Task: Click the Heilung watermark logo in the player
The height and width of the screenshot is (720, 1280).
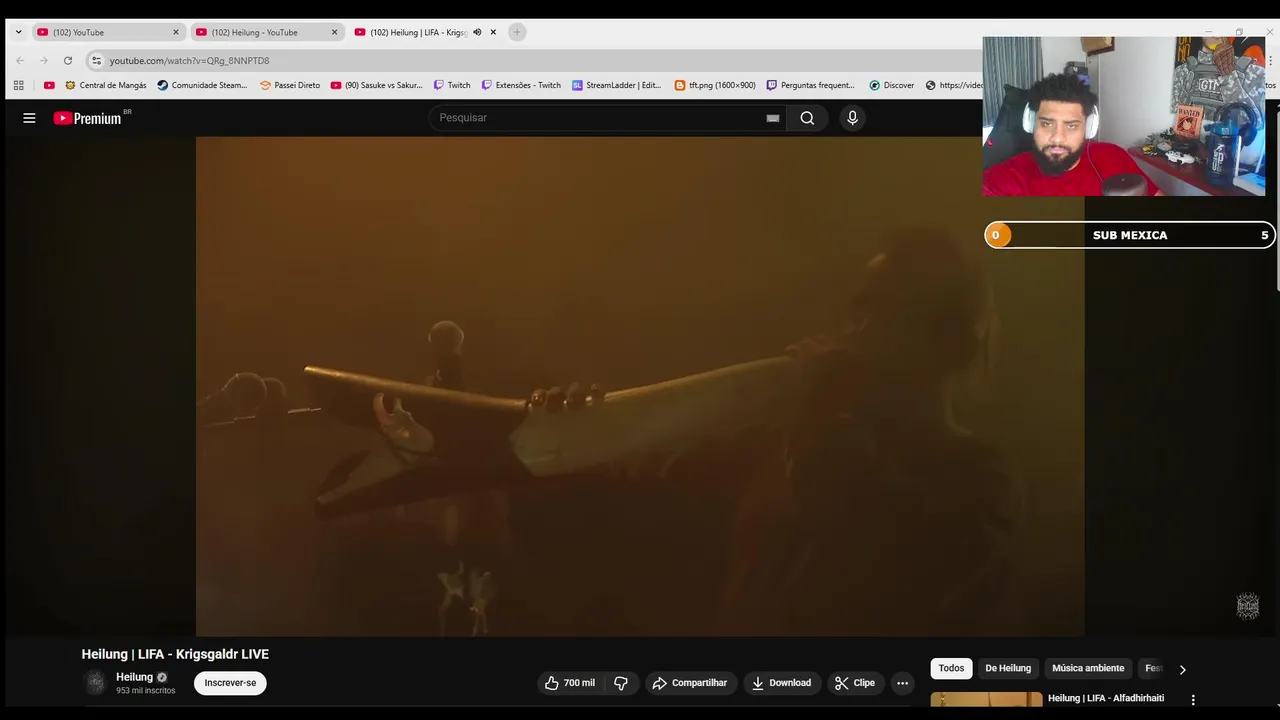Action: pos(1247,605)
